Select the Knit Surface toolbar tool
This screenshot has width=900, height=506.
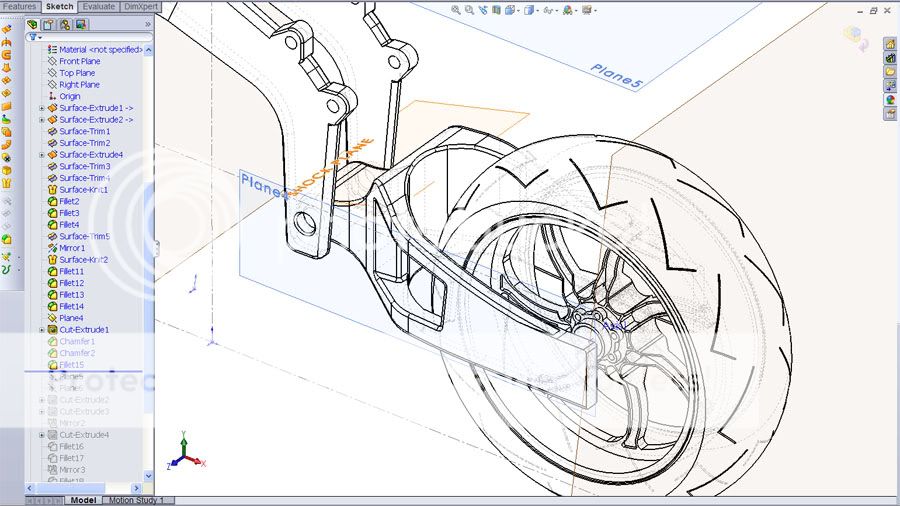click(x=6, y=184)
